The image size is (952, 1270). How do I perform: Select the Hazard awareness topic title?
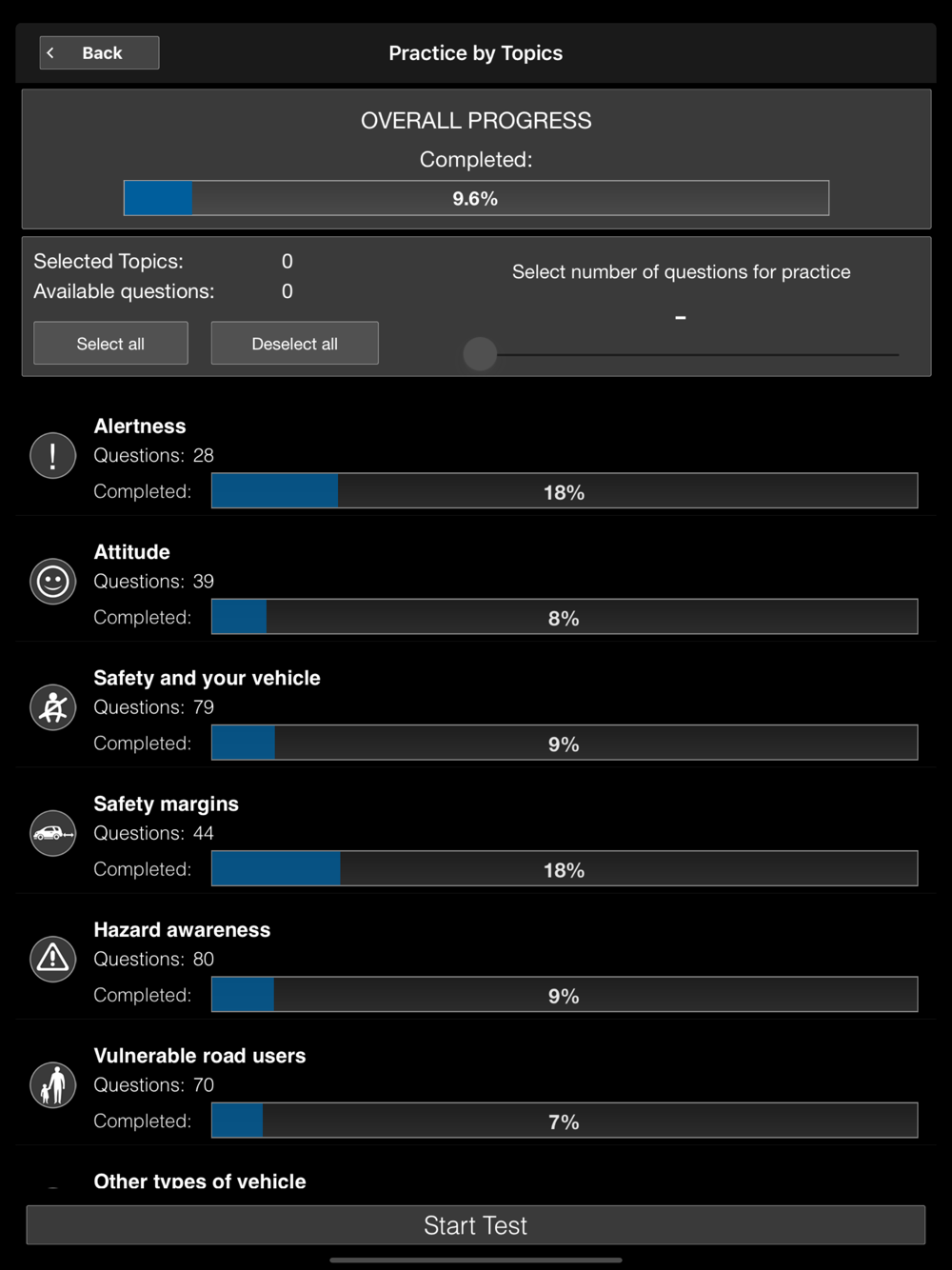pyautogui.click(x=182, y=930)
